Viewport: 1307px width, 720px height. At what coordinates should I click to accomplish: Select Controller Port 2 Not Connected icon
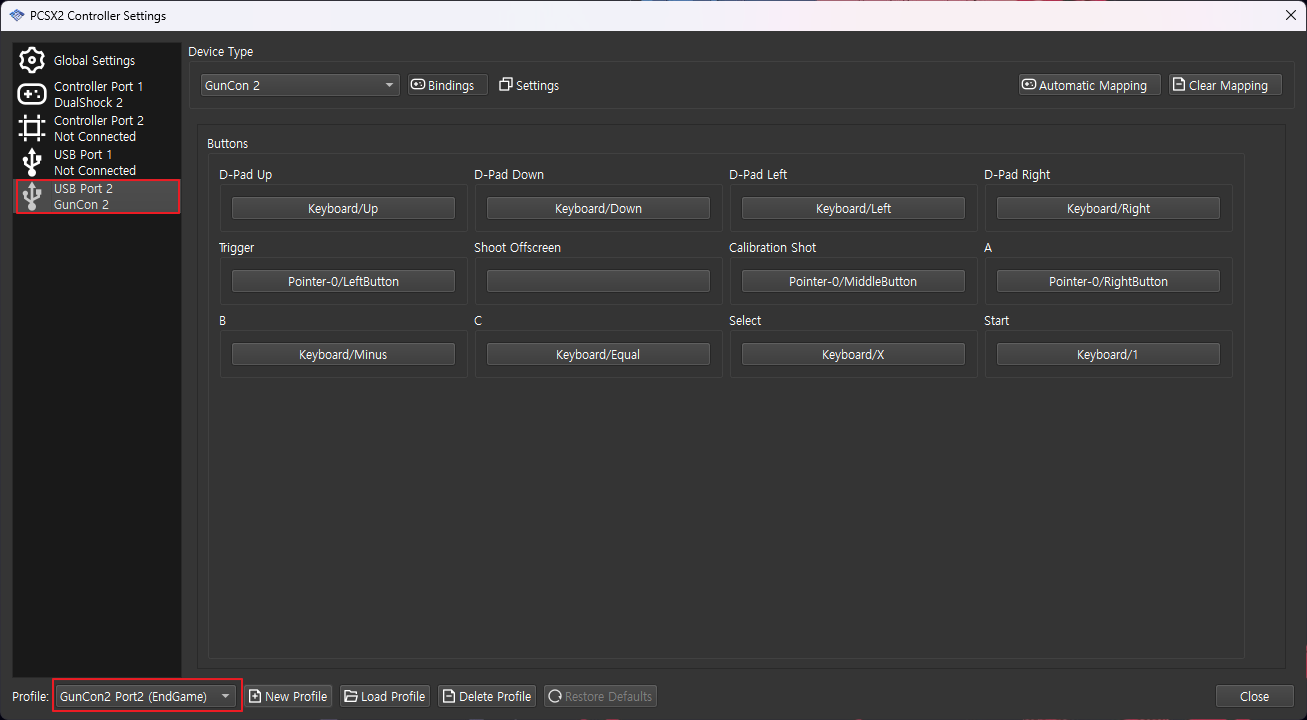[x=32, y=128]
